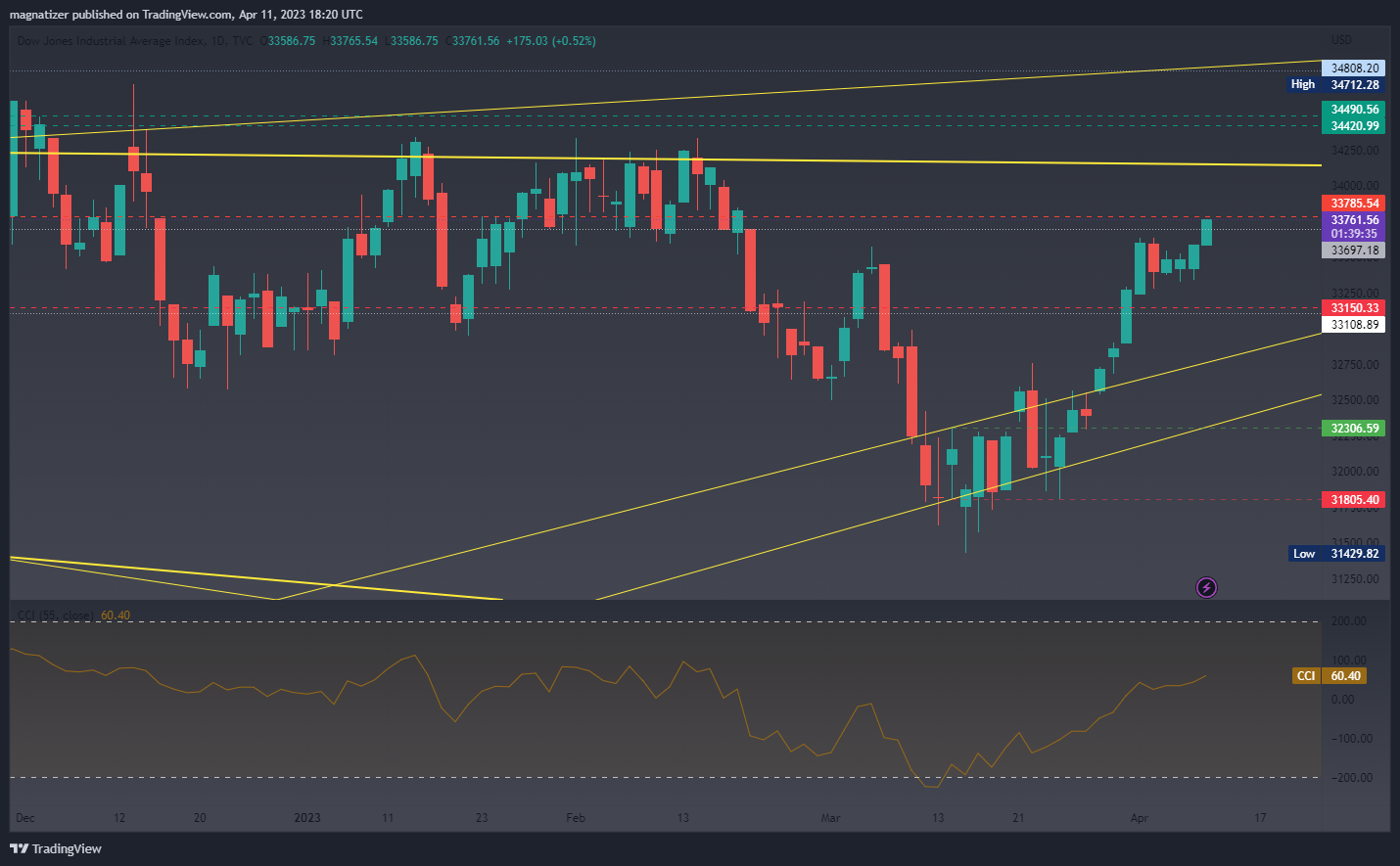Click the 17 label on time axis

pyautogui.click(x=1260, y=818)
